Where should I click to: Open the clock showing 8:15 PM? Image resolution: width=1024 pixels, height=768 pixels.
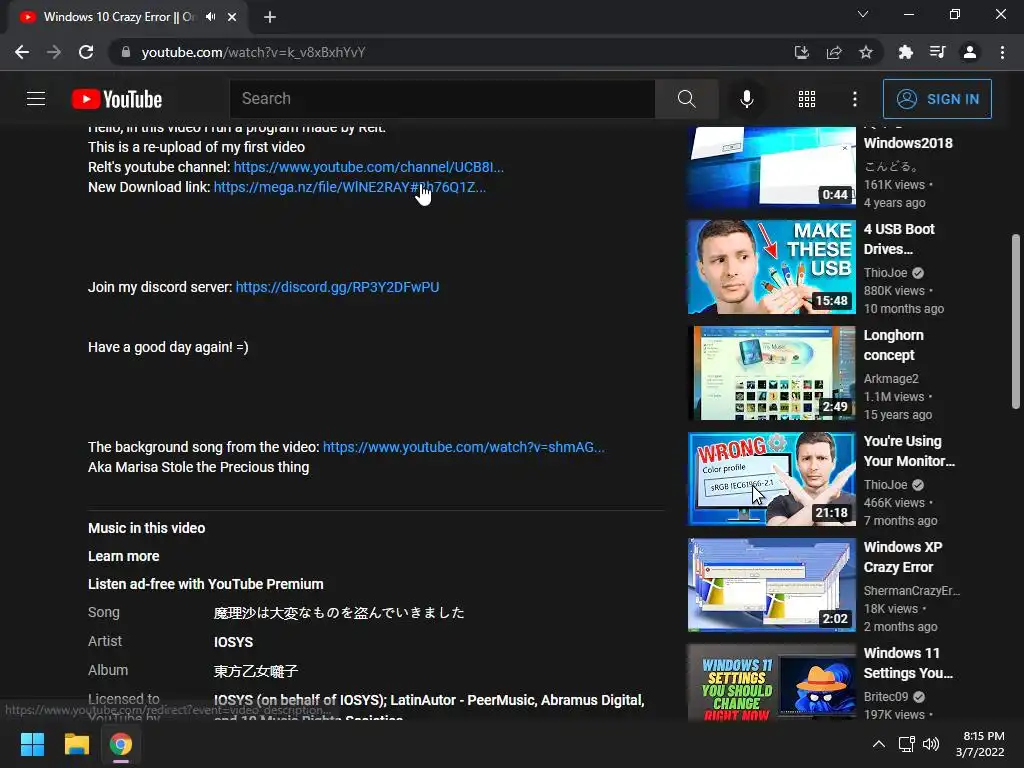(980, 744)
